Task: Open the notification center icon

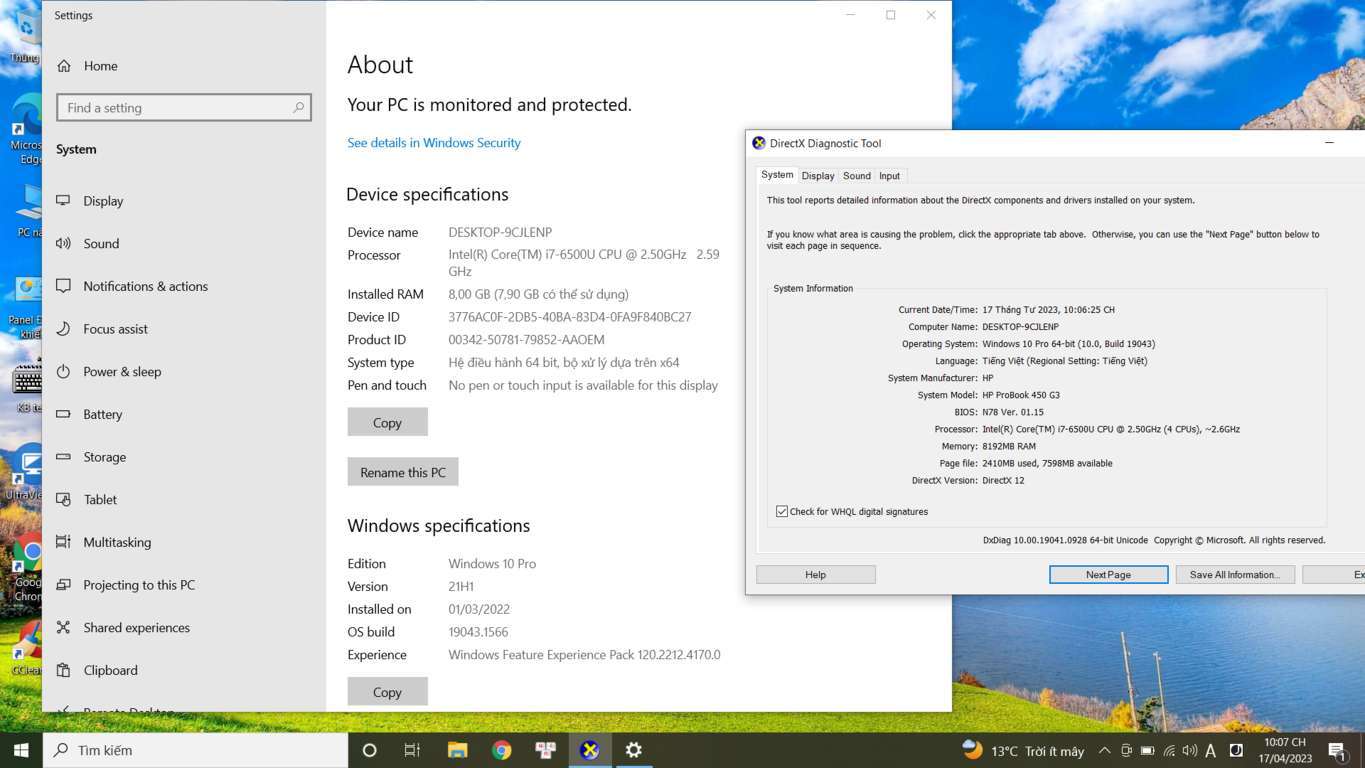Action: pyautogui.click(x=1337, y=751)
